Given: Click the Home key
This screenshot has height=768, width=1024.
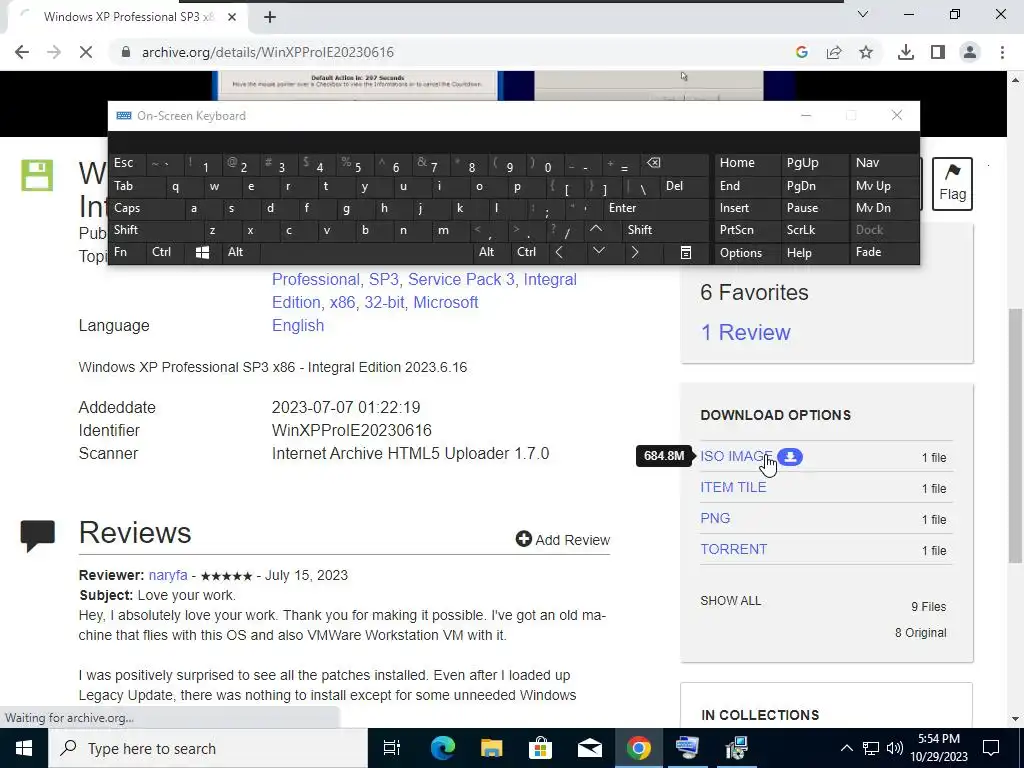Looking at the screenshot, I should pos(747,163).
